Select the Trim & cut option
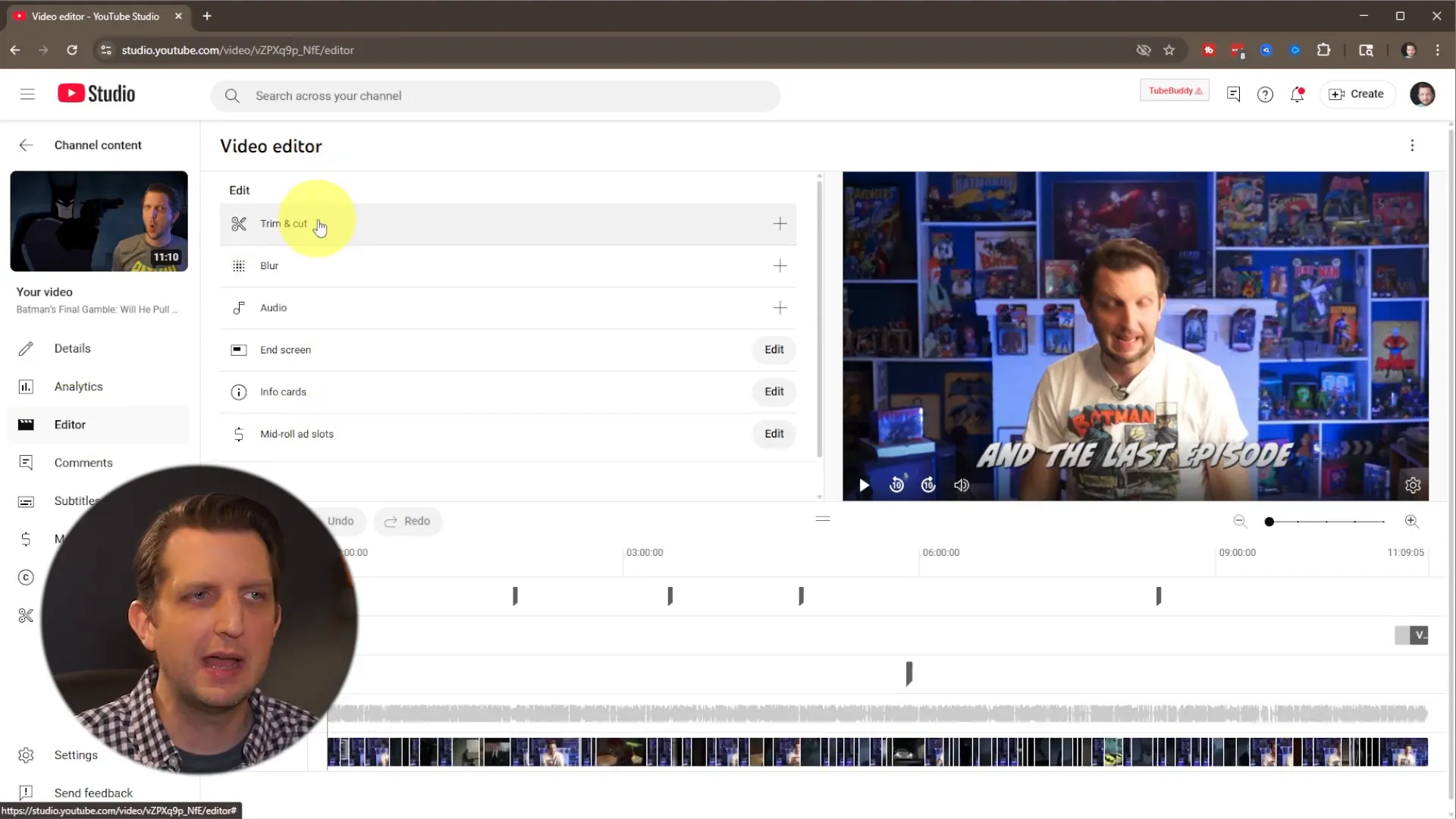 point(508,224)
